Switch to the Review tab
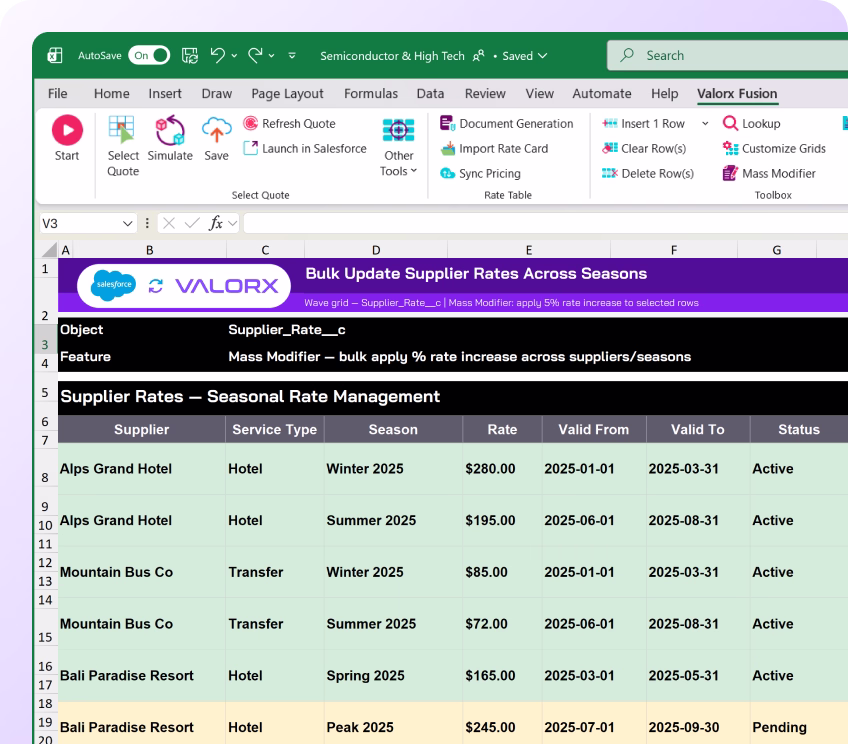The image size is (848, 744). tap(485, 94)
